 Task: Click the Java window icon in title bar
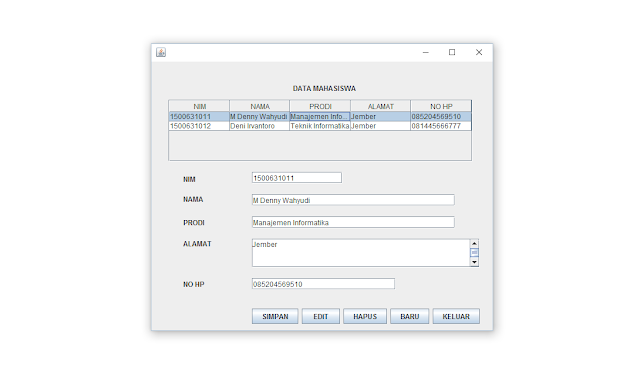pyautogui.click(x=161, y=52)
